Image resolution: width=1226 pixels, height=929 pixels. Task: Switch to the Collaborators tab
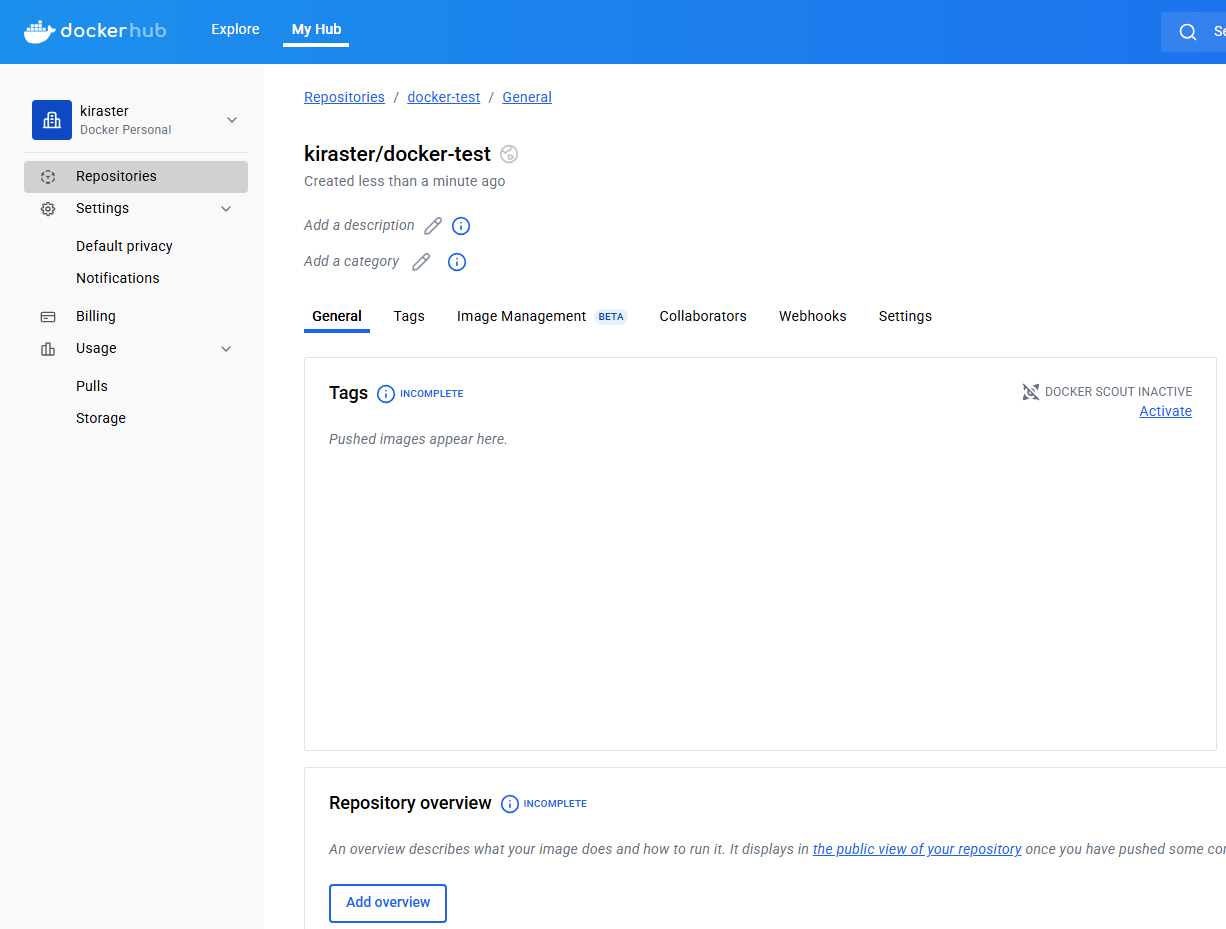tap(703, 316)
